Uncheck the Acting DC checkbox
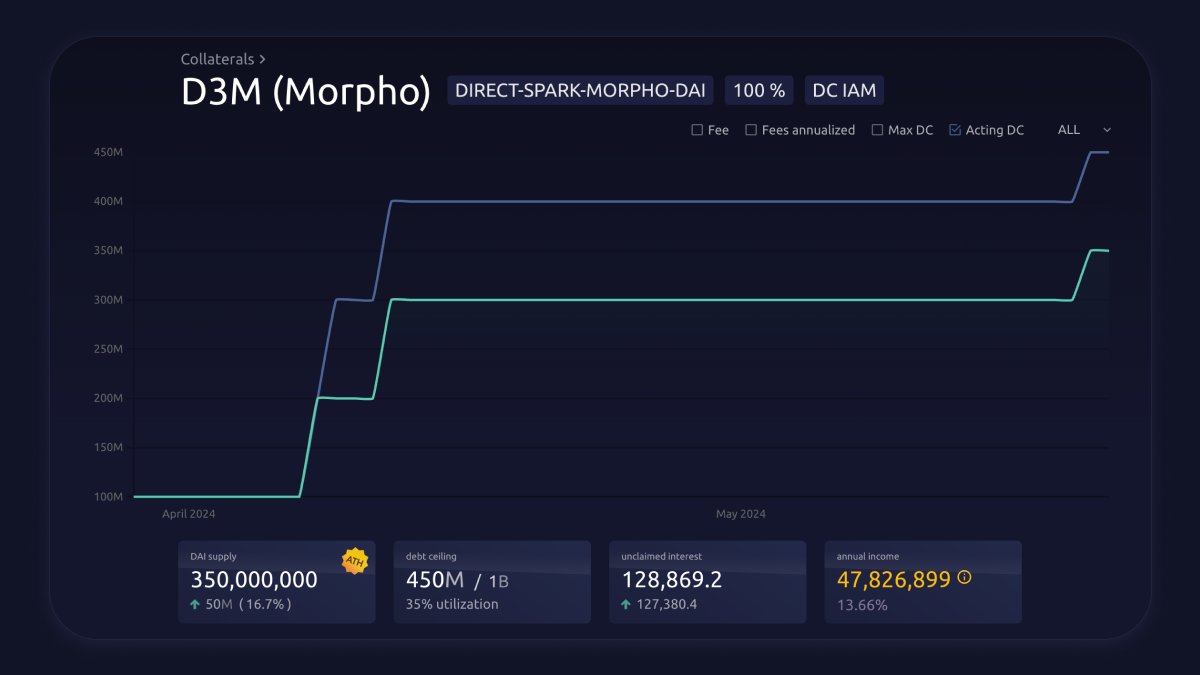Viewport: 1200px width, 675px height. (955, 130)
